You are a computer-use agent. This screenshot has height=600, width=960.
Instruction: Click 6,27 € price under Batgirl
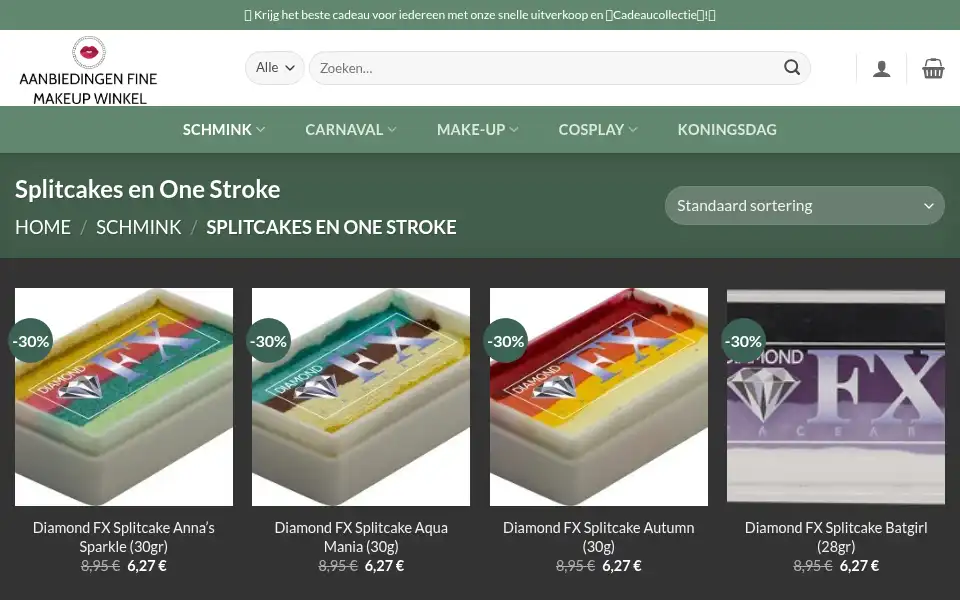859,566
